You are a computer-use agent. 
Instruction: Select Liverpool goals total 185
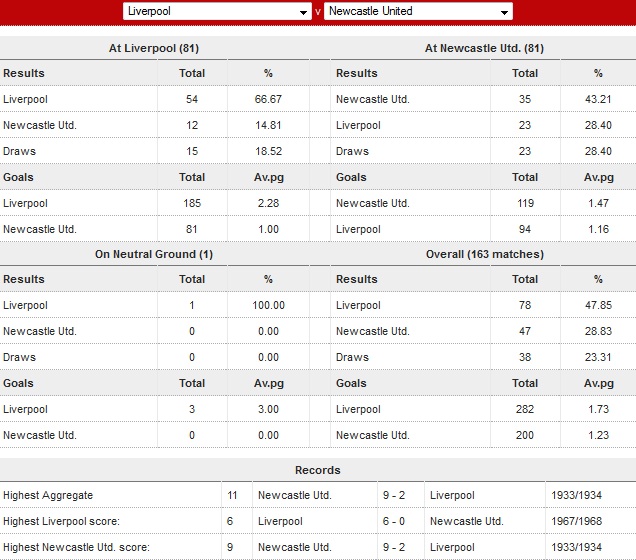coord(192,203)
